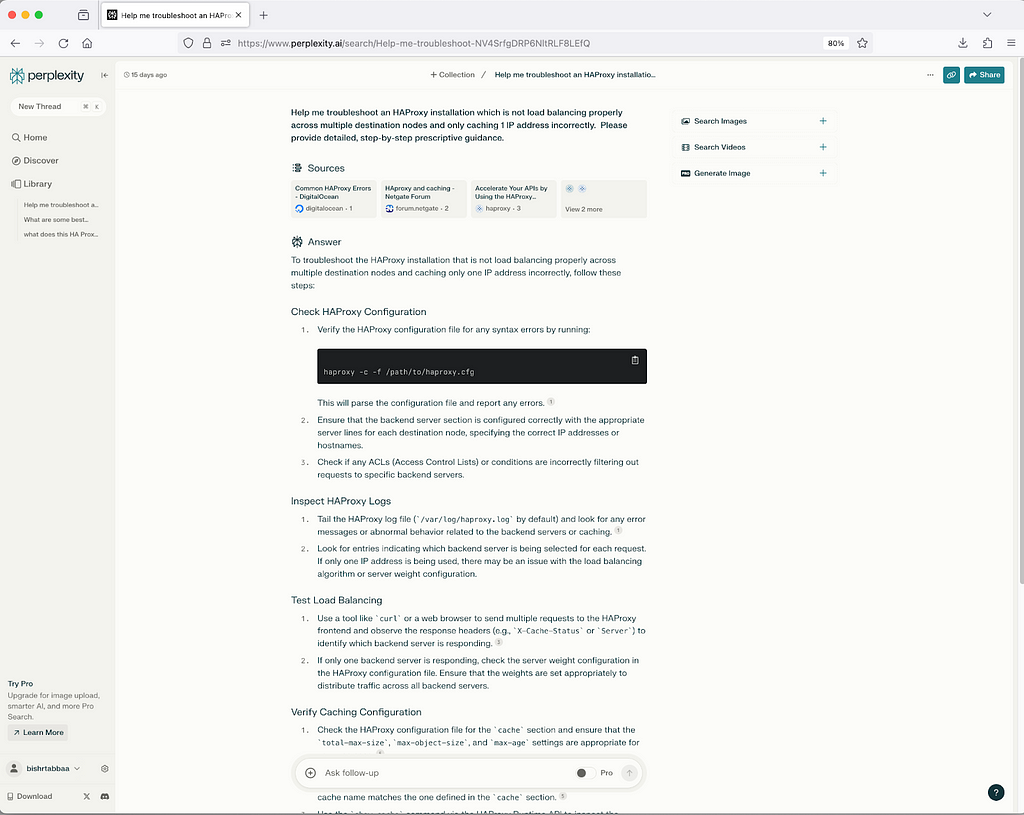
Task: Collapse the sidebar with the arrow icon
Action: (104, 75)
